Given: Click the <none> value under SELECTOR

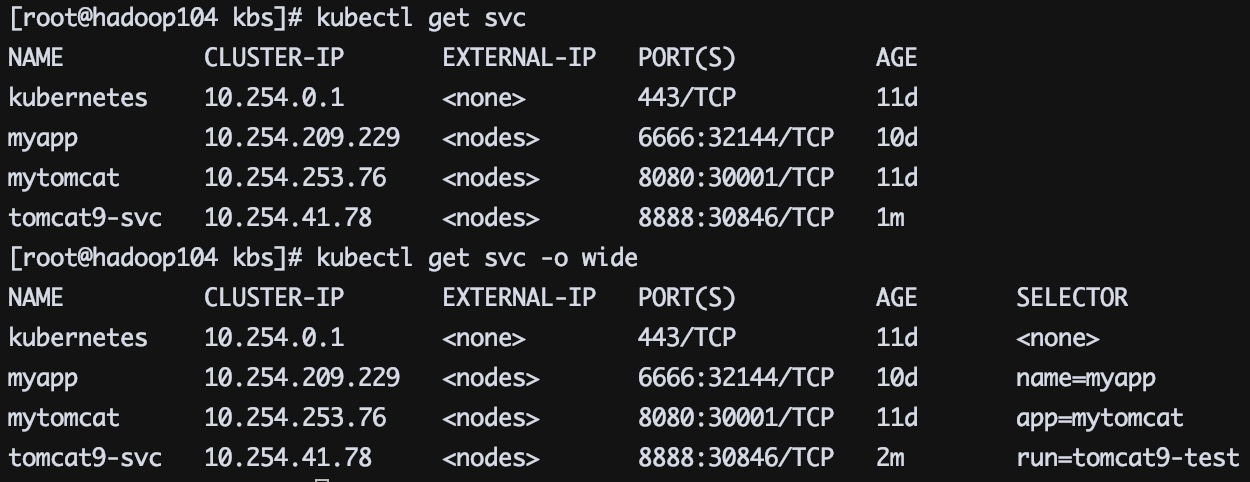Looking at the screenshot, I should tap(1057, 338).
